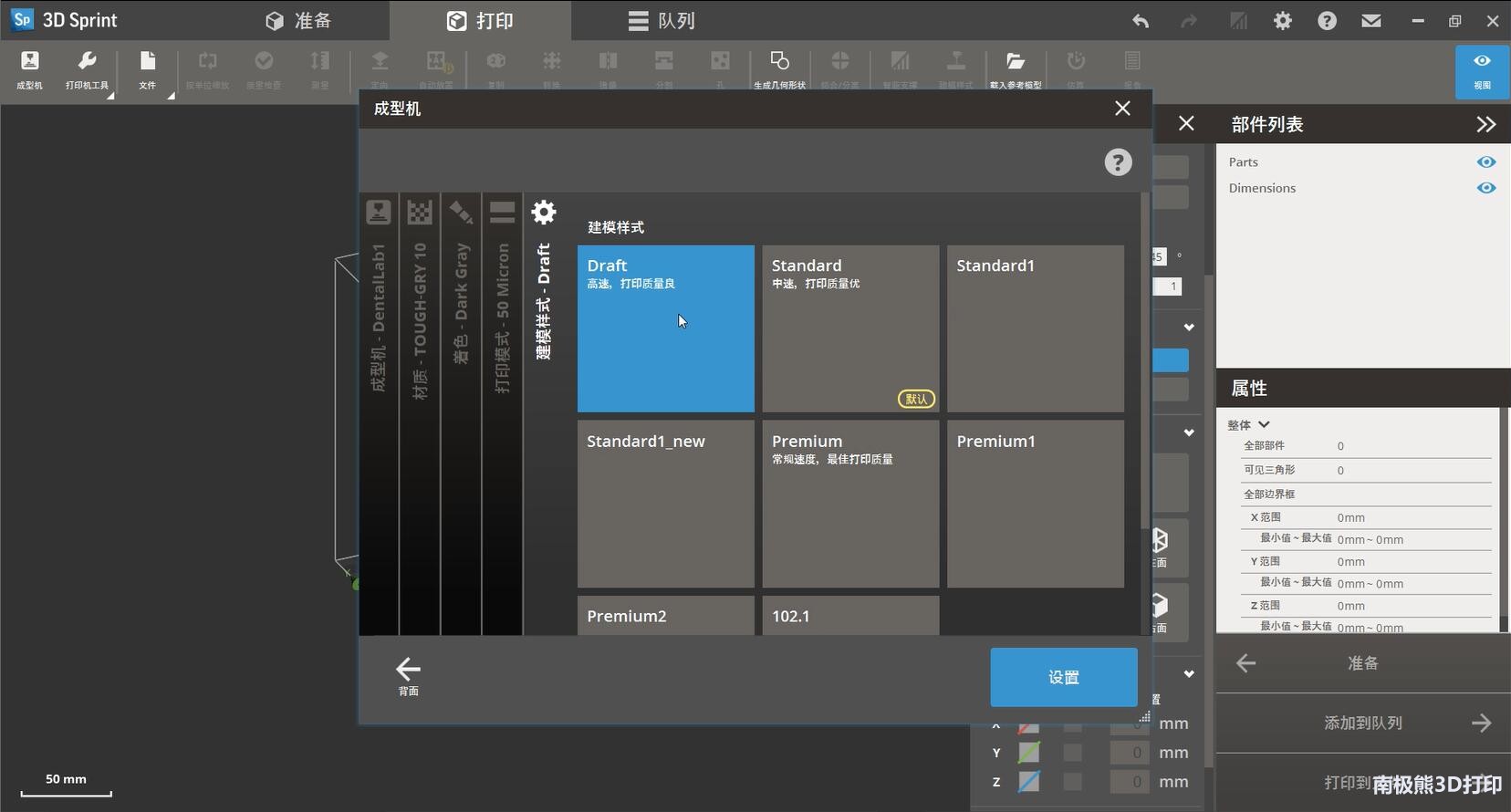Open the 打印机工具 wrench tool
The height and width of the screenshot is (812, 1511).
(x=87, y=69)
